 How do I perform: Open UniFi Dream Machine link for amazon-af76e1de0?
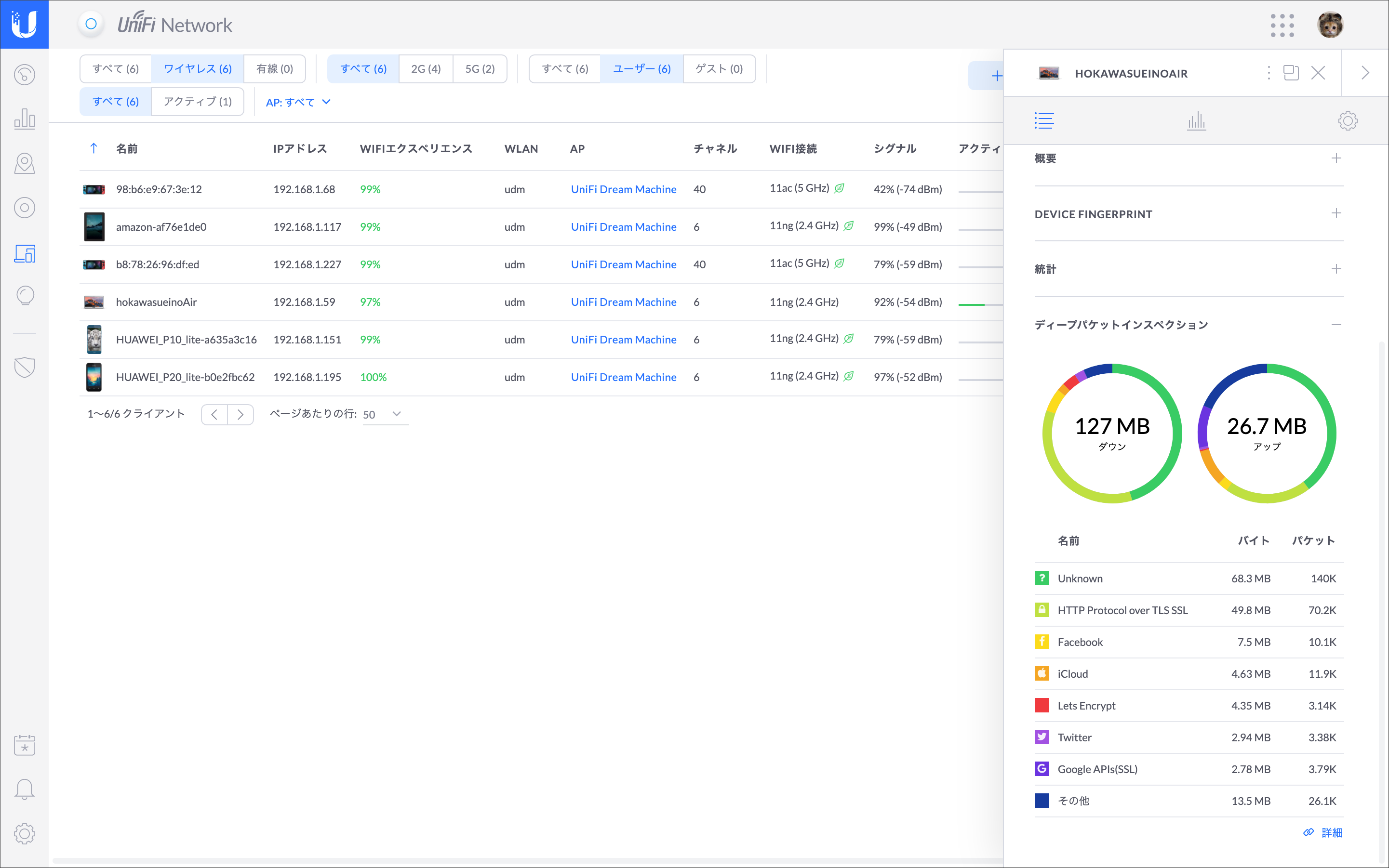623,227
